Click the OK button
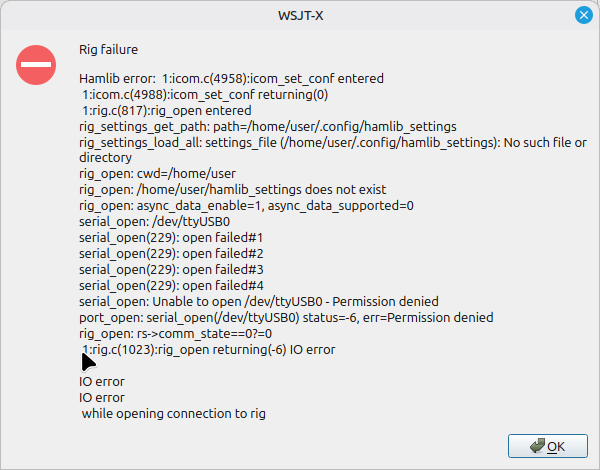600x470 pixels. 547,446
